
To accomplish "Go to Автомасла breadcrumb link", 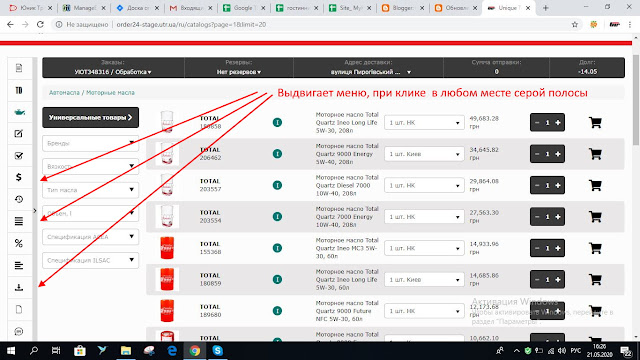I will point(64,93).
